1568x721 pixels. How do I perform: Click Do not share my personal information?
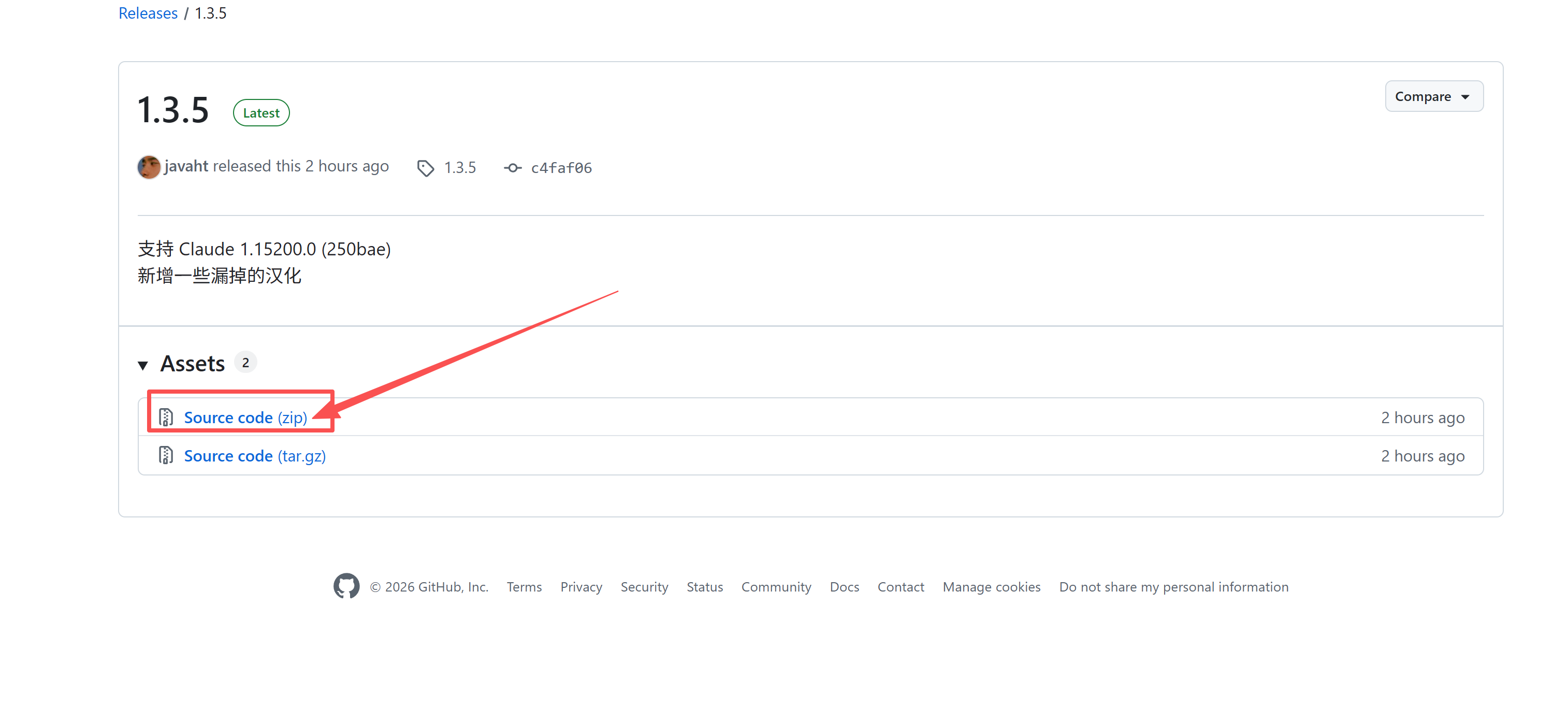pos(1173,587)
